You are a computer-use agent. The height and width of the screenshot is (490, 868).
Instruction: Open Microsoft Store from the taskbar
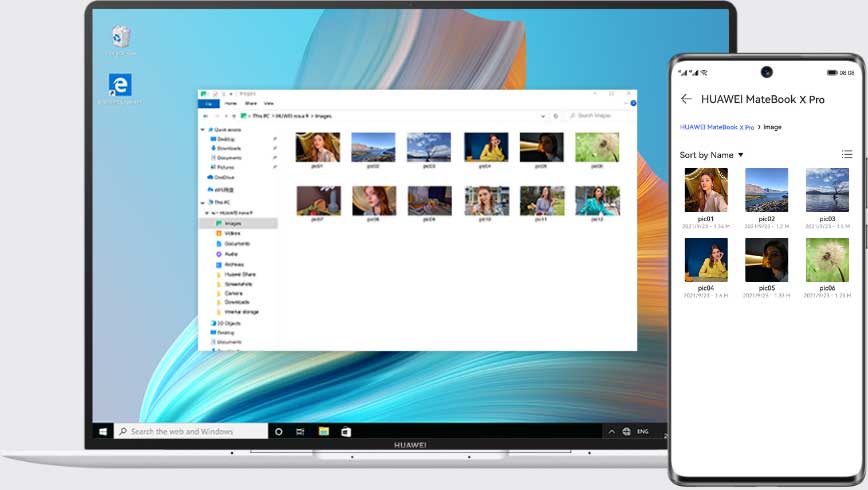point(346,431)
